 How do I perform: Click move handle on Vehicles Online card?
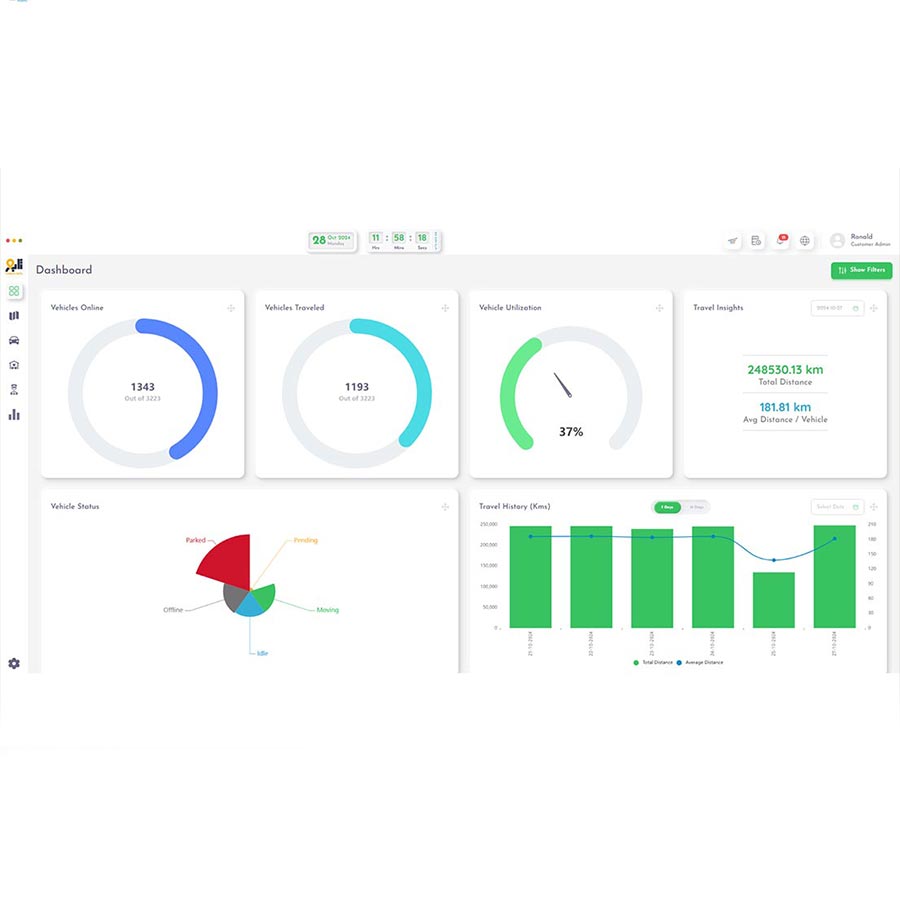tap(231, 308)
